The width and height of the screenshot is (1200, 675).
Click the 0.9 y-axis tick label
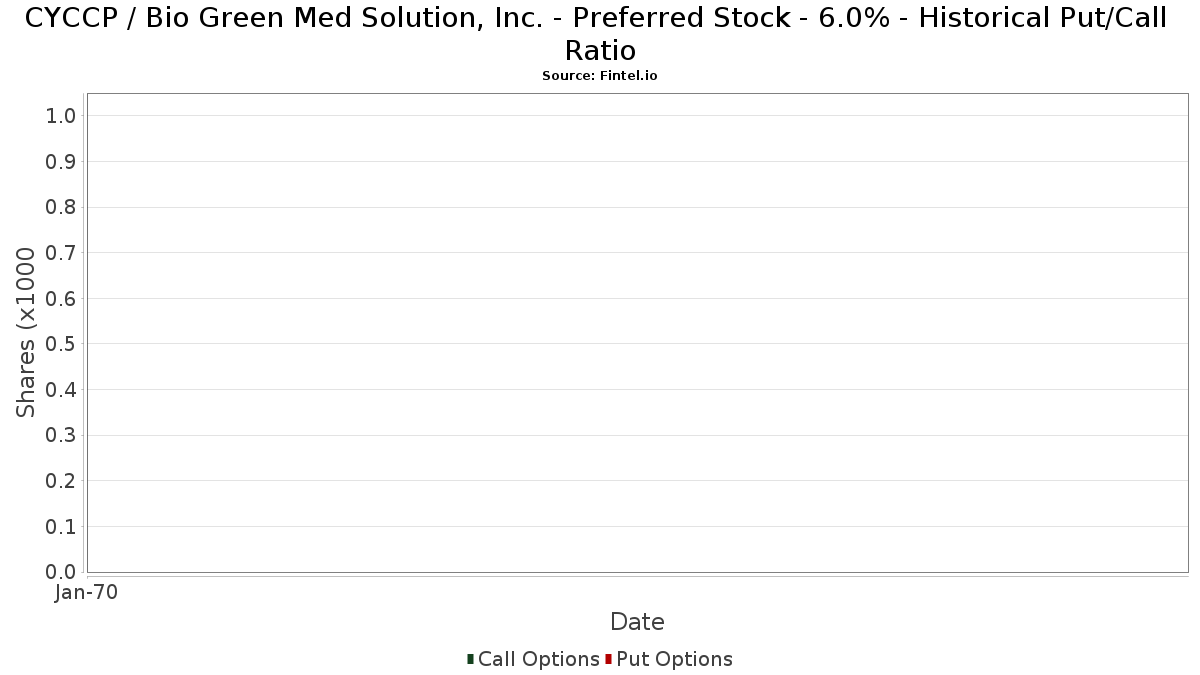click(61, 162)
